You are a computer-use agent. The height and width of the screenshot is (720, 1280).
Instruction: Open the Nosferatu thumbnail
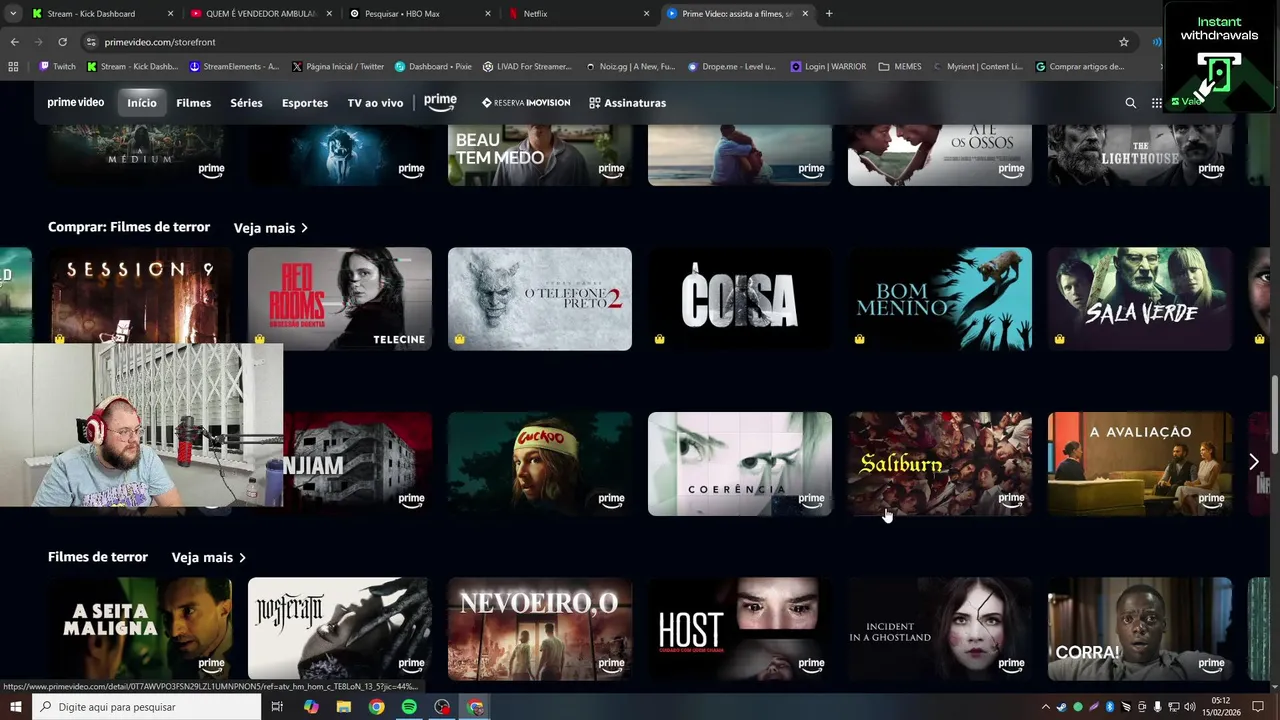340,628
